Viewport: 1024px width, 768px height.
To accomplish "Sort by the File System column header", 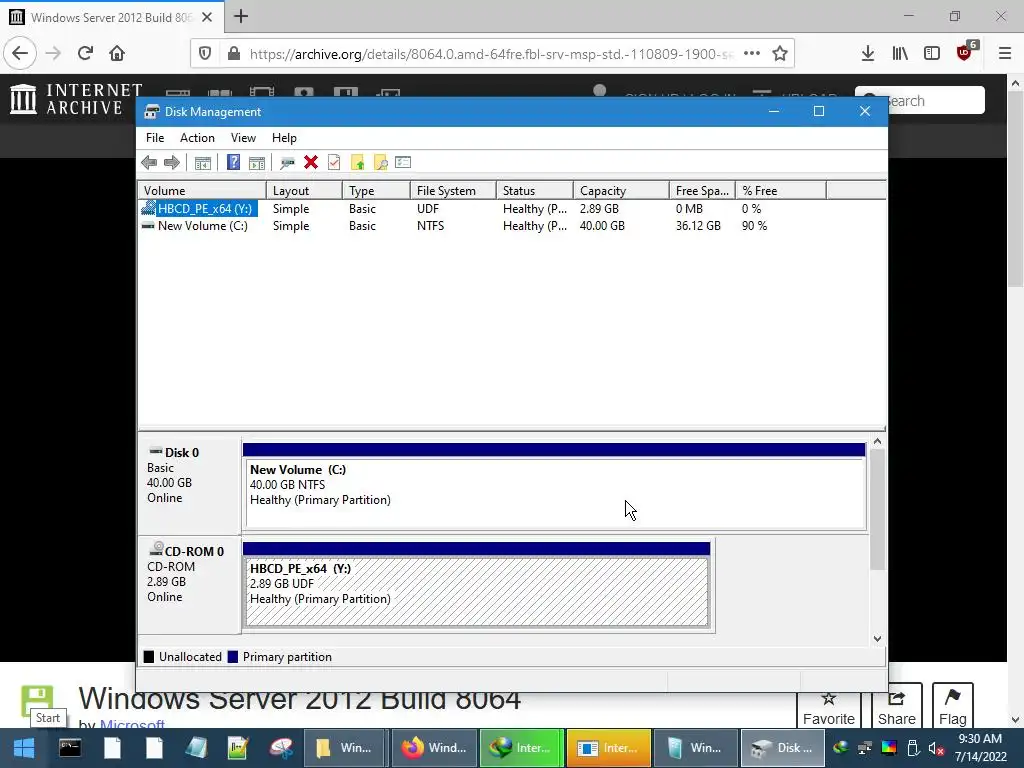I will tap(453, 191).
